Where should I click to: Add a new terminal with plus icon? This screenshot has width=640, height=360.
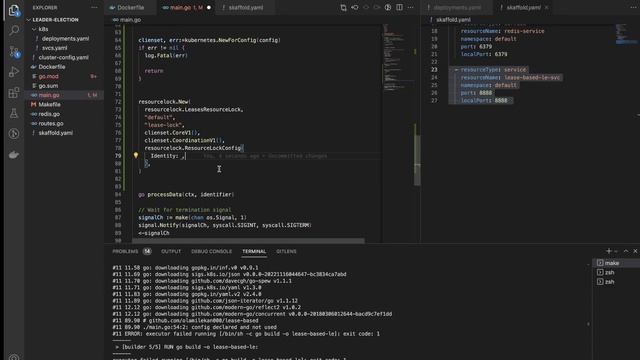pos(608,251)
